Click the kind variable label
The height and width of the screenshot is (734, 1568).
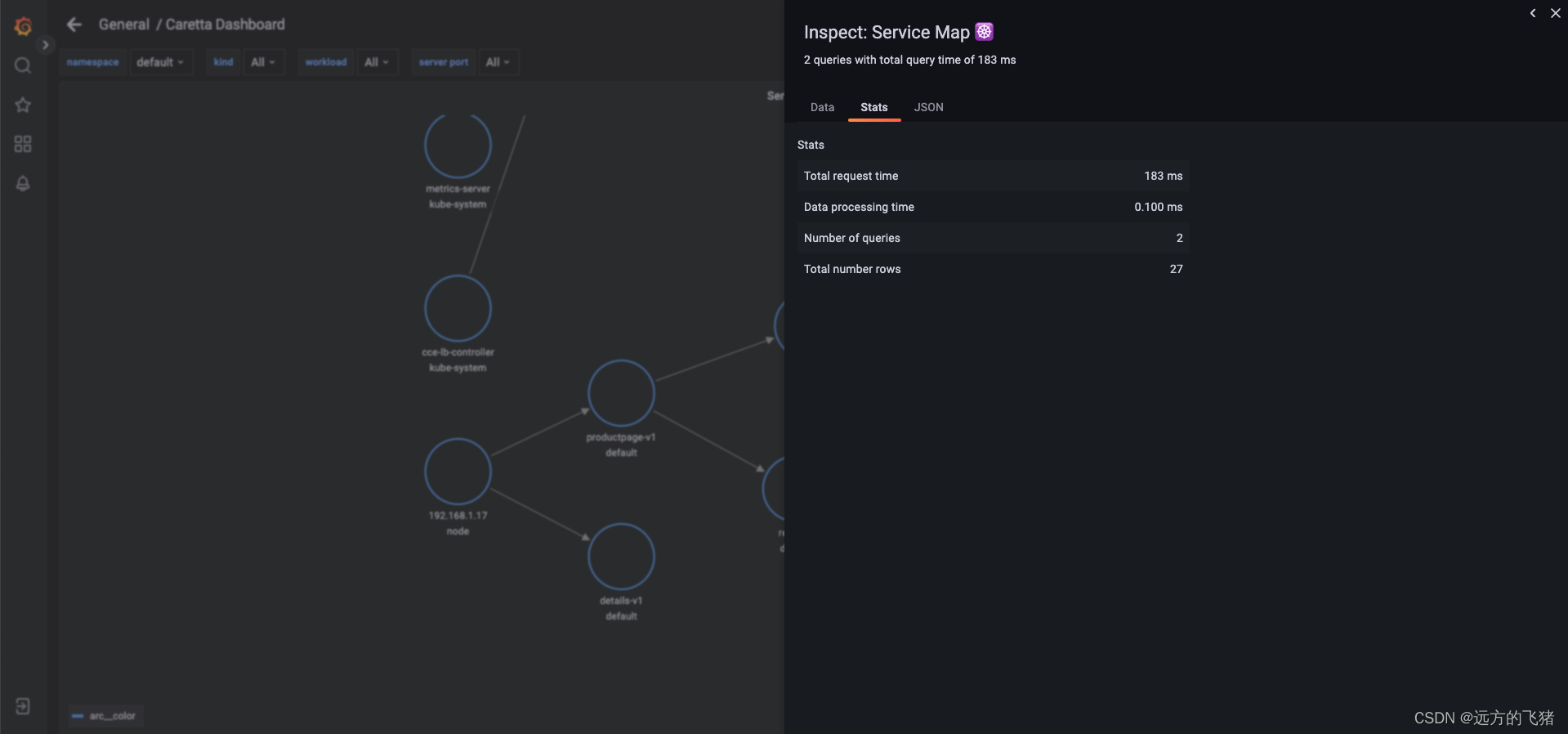click(223, 62)
